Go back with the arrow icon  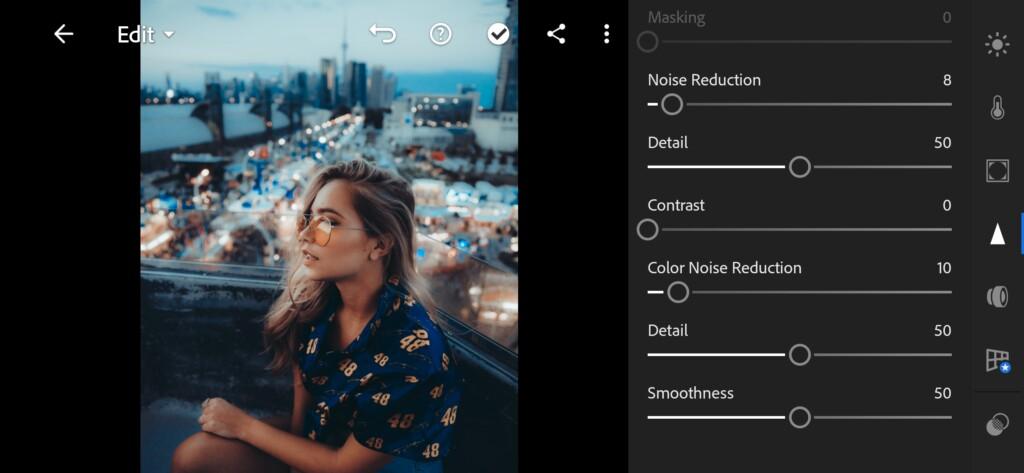click(x=63, y=34)
